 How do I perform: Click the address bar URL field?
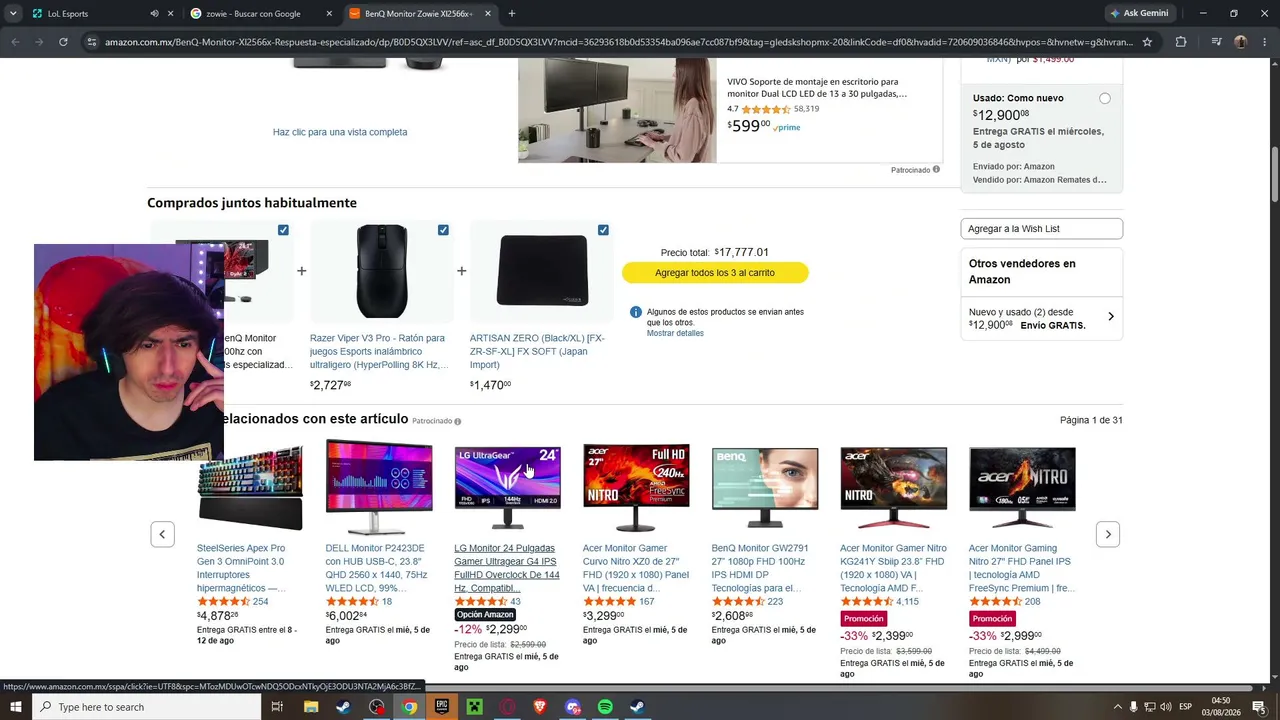point(619,42)
